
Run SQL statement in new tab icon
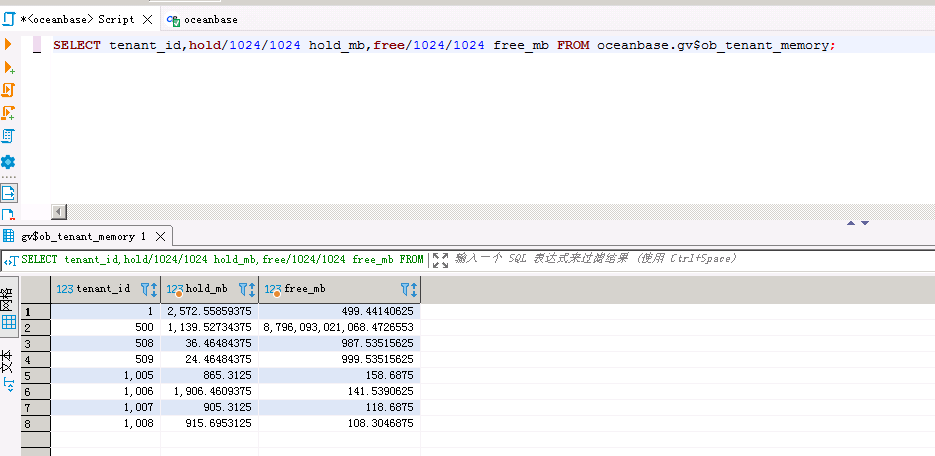pos(9,67)
